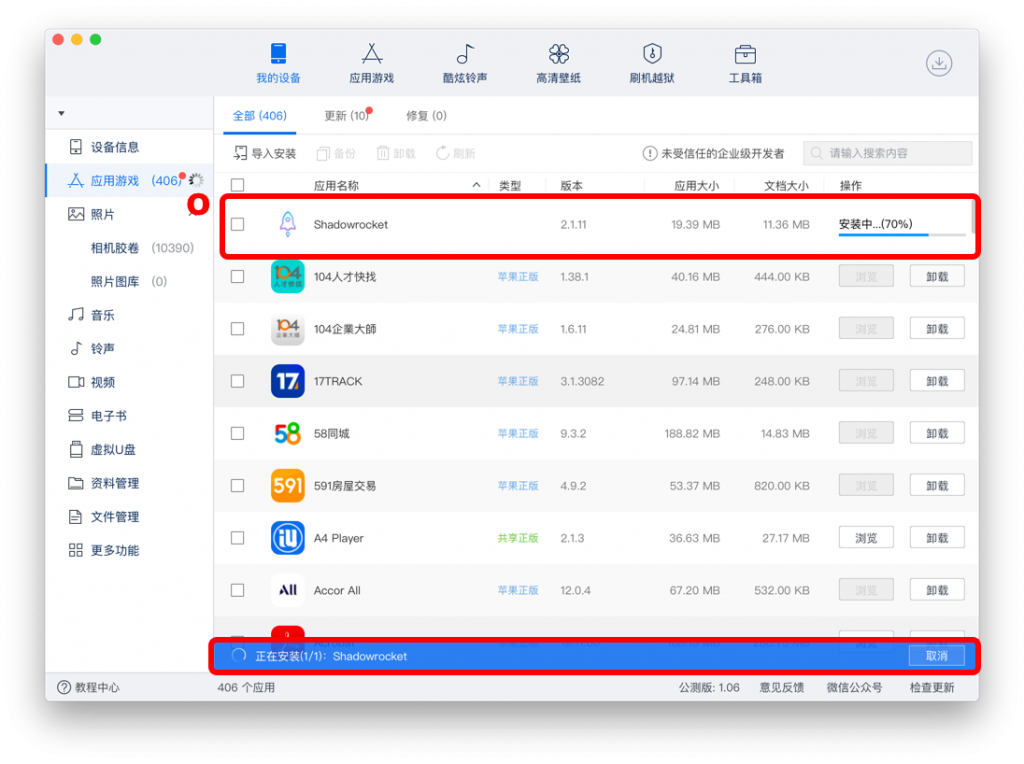Image resolution: width=1024 pixels, height=764 pixels.
Task: Check the Shadowrocket row checkbox
Action: pyautogui.click(x=238, y=224)
